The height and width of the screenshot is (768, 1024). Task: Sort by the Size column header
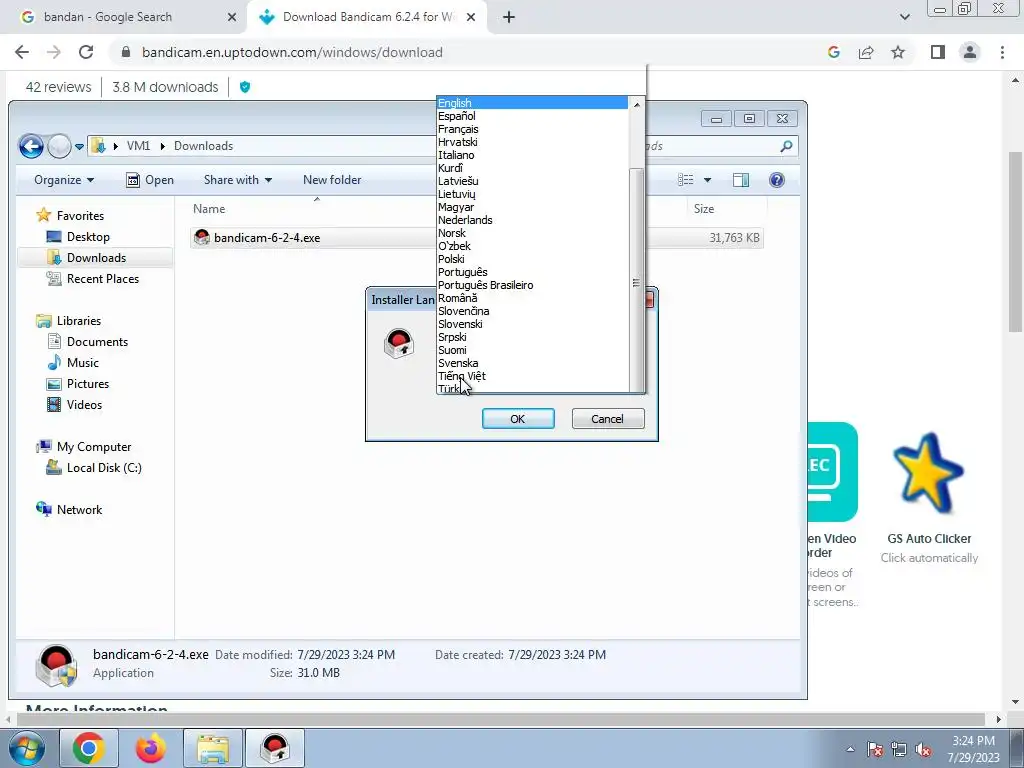coord(704,209)
